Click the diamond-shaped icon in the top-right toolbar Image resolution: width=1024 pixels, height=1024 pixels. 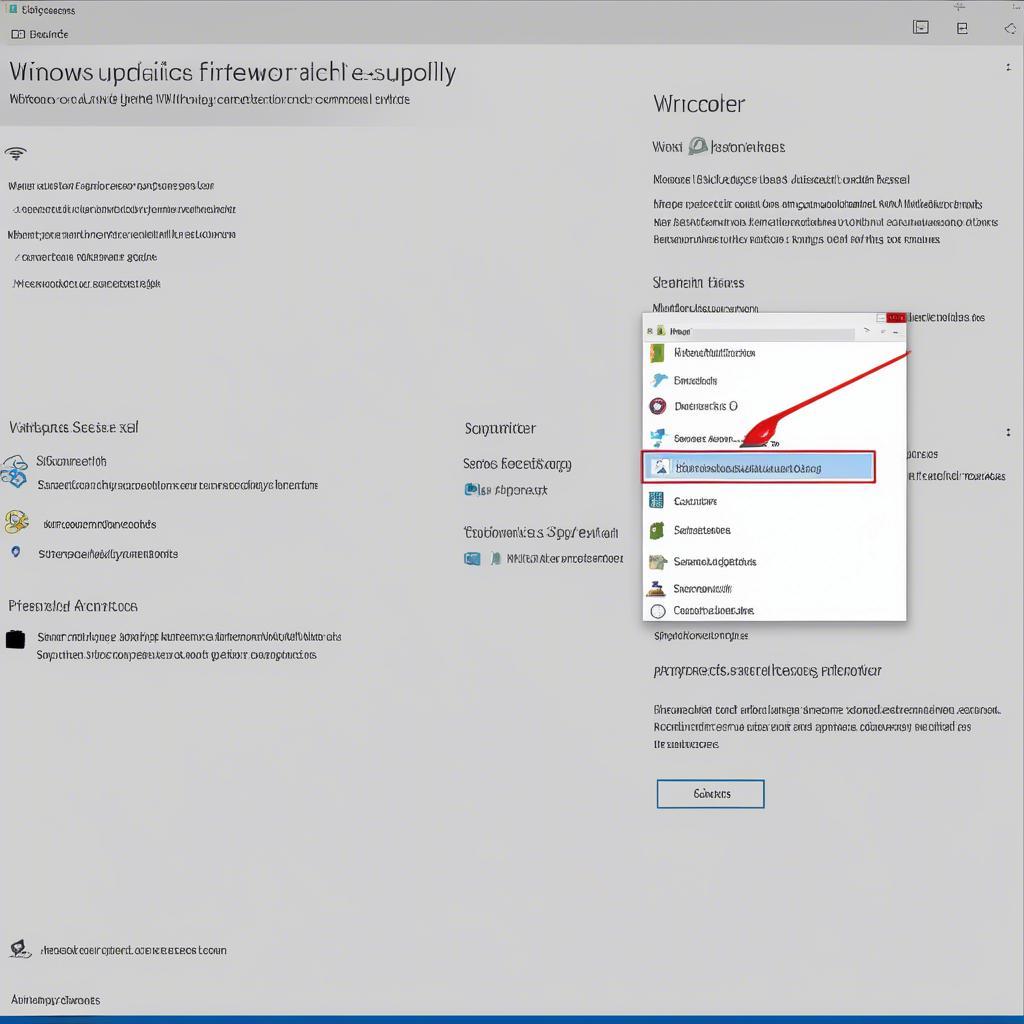click(1010, 29)
